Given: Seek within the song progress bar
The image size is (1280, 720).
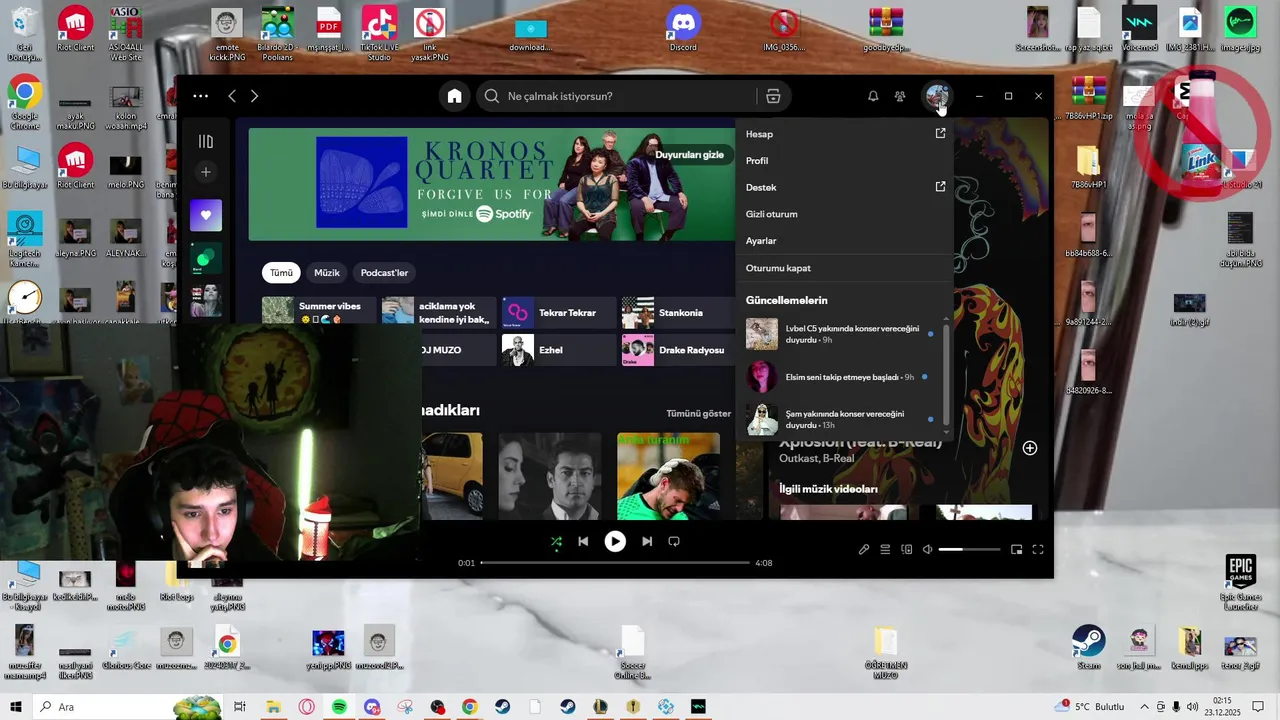Looking at the screenshot, I should pos(615,563).
